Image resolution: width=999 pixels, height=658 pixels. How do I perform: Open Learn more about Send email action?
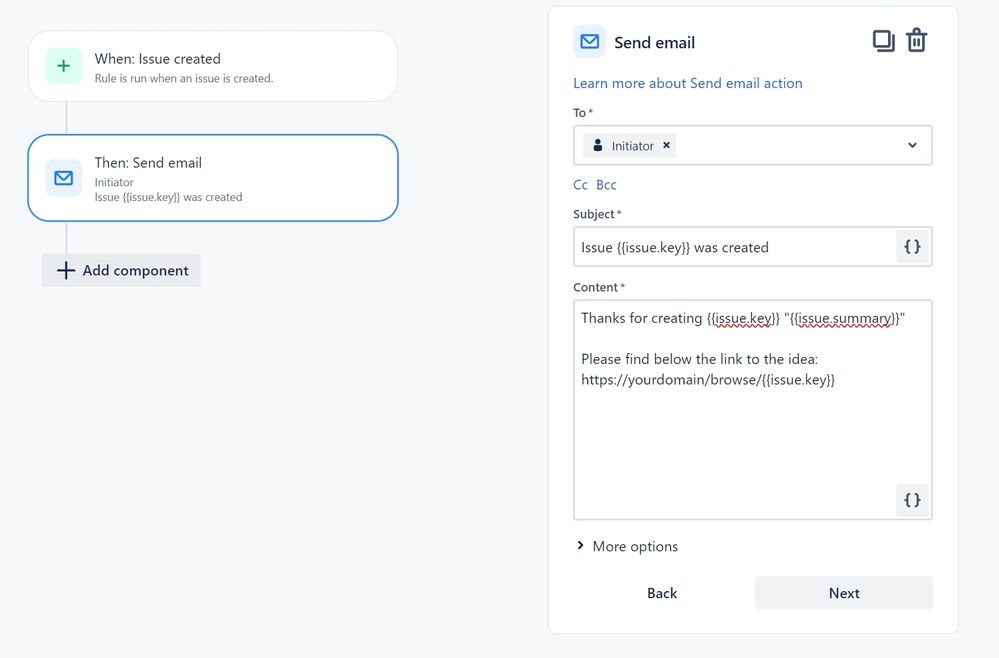click(x=687, y=83)
